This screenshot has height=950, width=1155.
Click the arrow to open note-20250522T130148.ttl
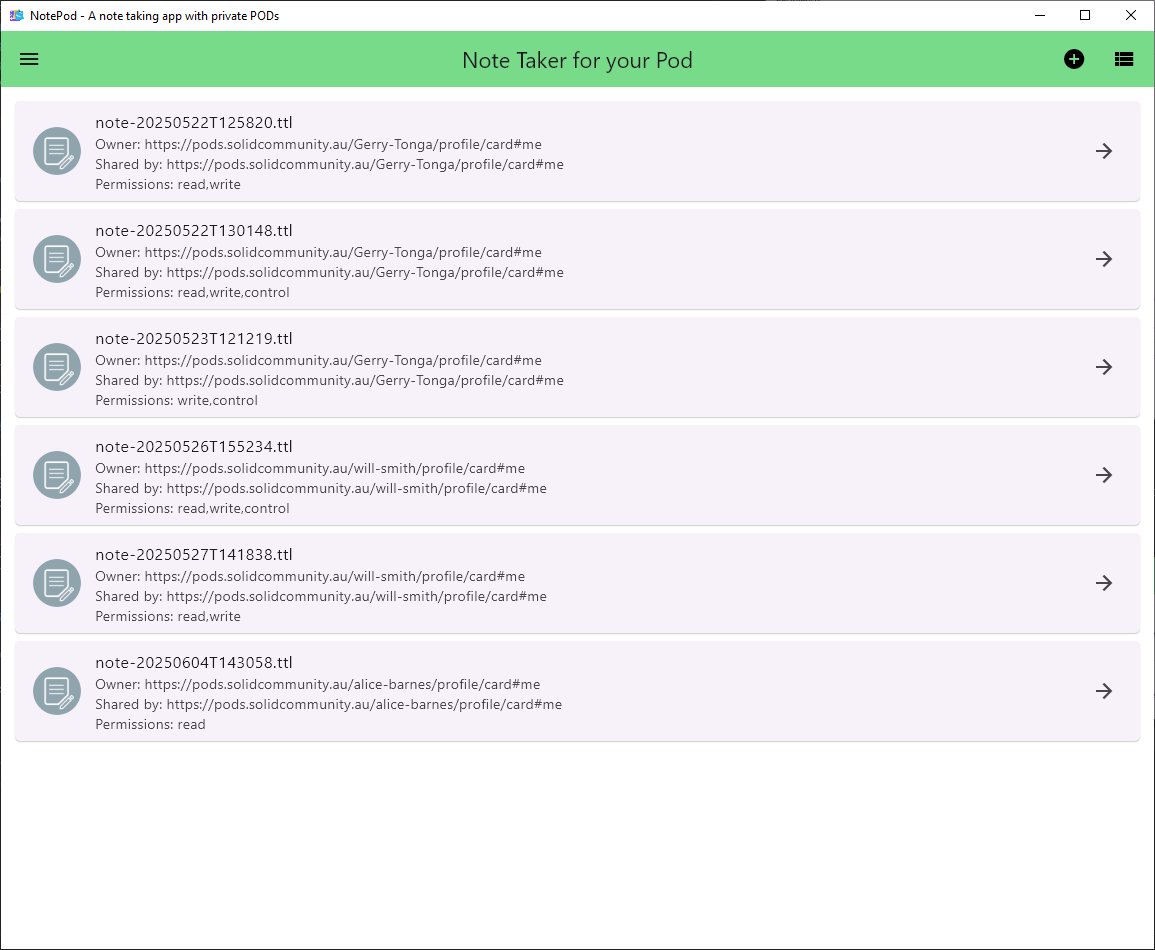tap(1103, 259)
